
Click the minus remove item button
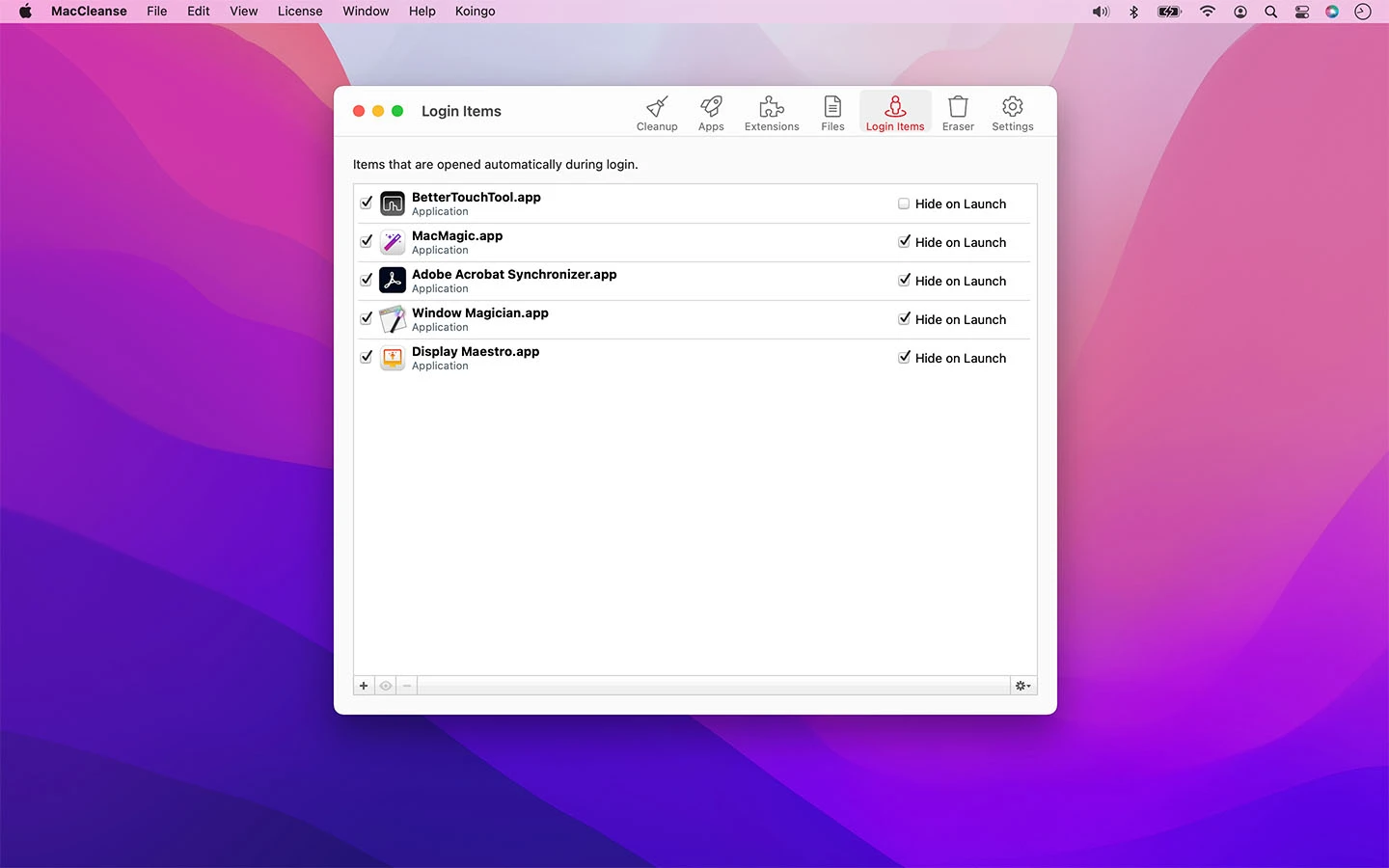pyautogui.click(x=407, y=686)
